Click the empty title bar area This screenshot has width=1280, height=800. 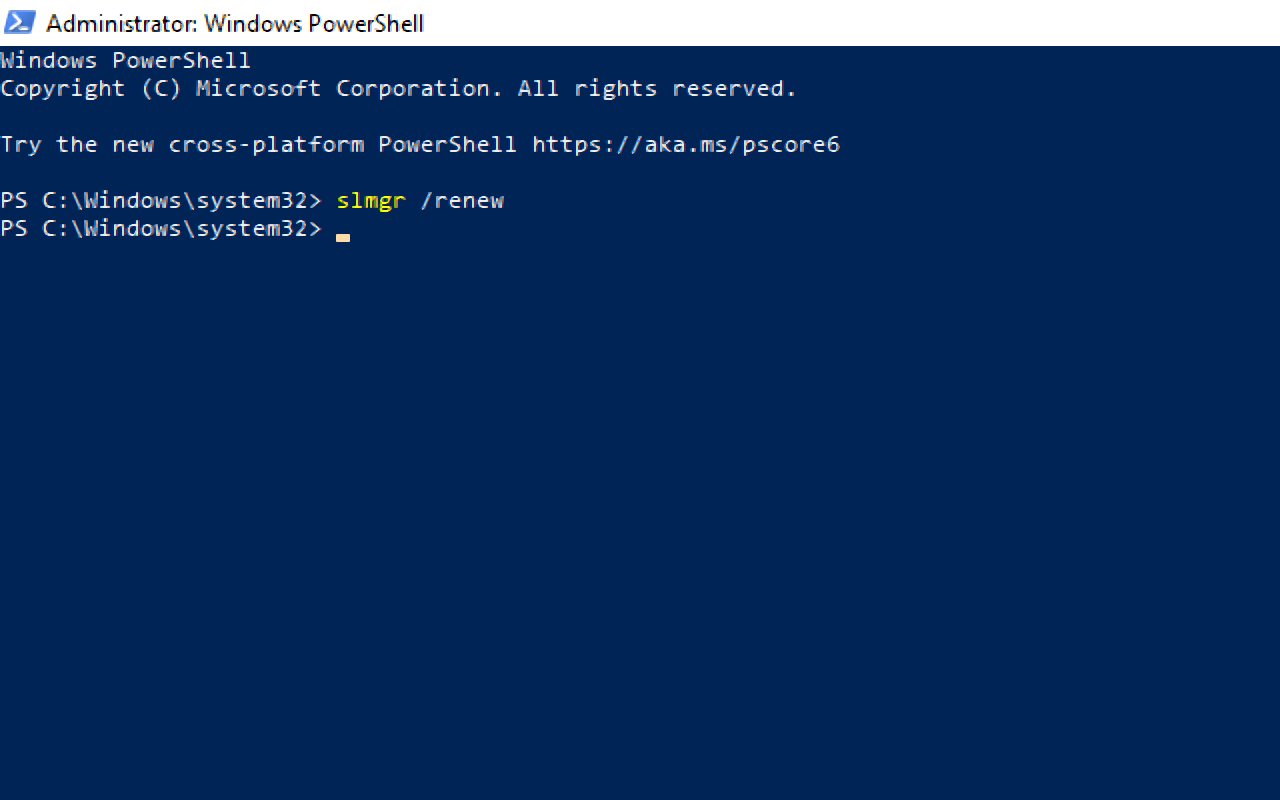click(850, 23)
